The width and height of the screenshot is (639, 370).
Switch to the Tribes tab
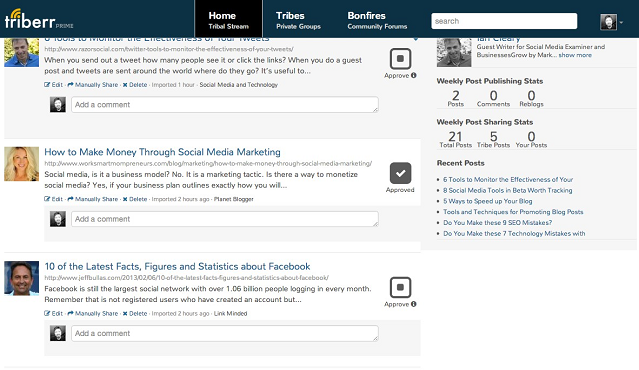[x=298, y=20]
